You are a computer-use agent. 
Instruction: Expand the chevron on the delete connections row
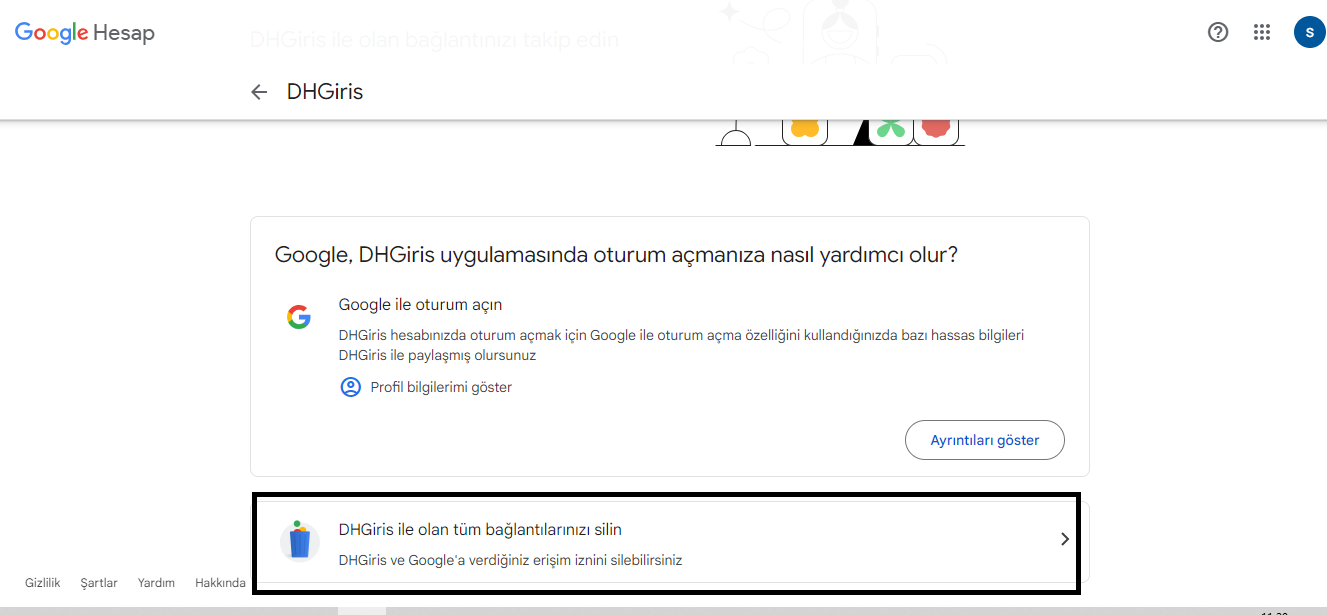coord(1063,538)
